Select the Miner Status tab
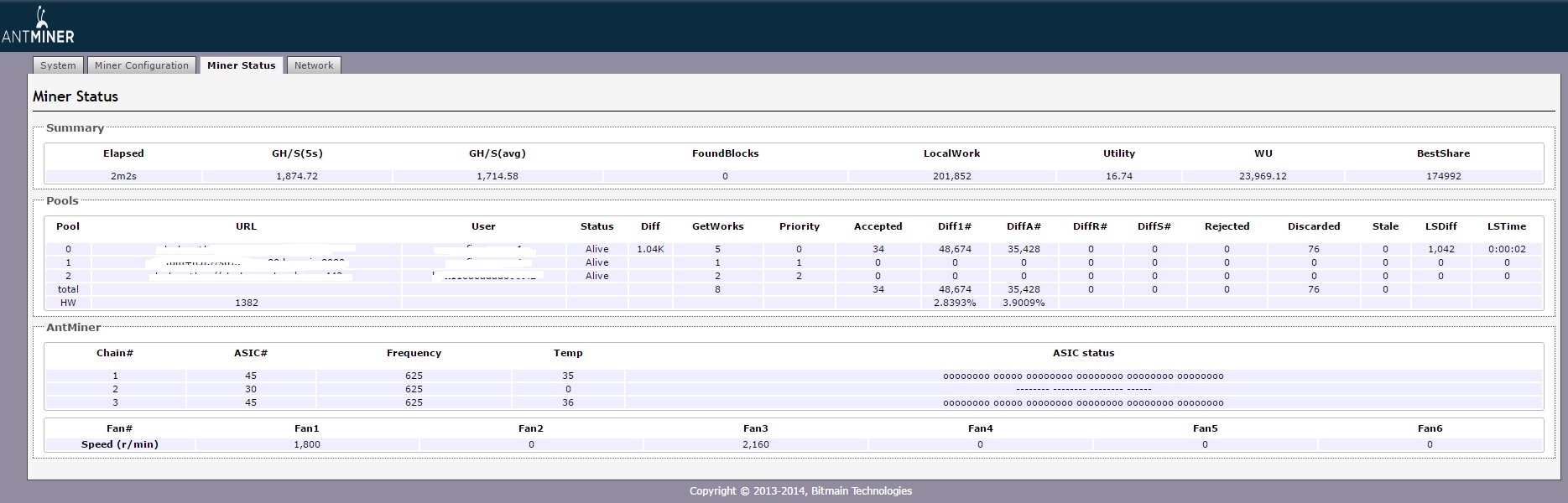The height and width of the screenshot is (503, 1568). 241,65
